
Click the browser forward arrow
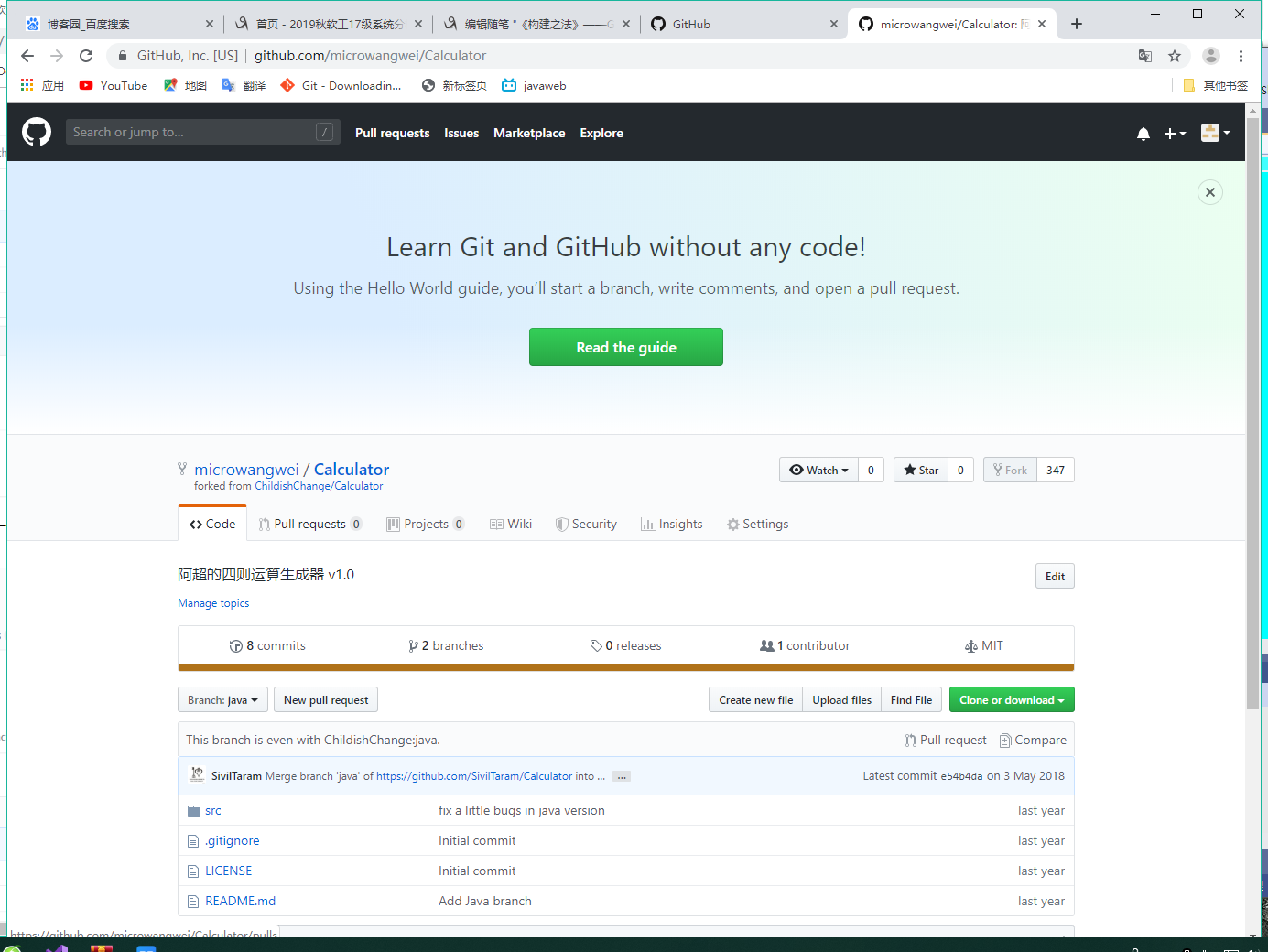(57, 56)
